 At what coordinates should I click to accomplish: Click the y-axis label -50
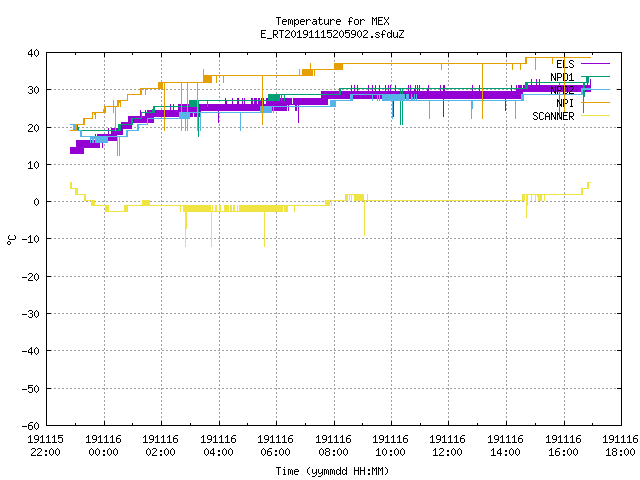click(31, 389)
